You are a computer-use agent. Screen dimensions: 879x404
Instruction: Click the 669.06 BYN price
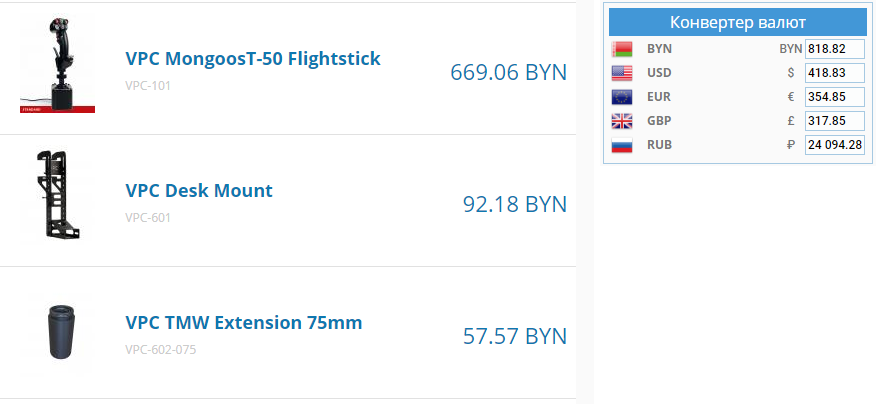tap(508, 72)
